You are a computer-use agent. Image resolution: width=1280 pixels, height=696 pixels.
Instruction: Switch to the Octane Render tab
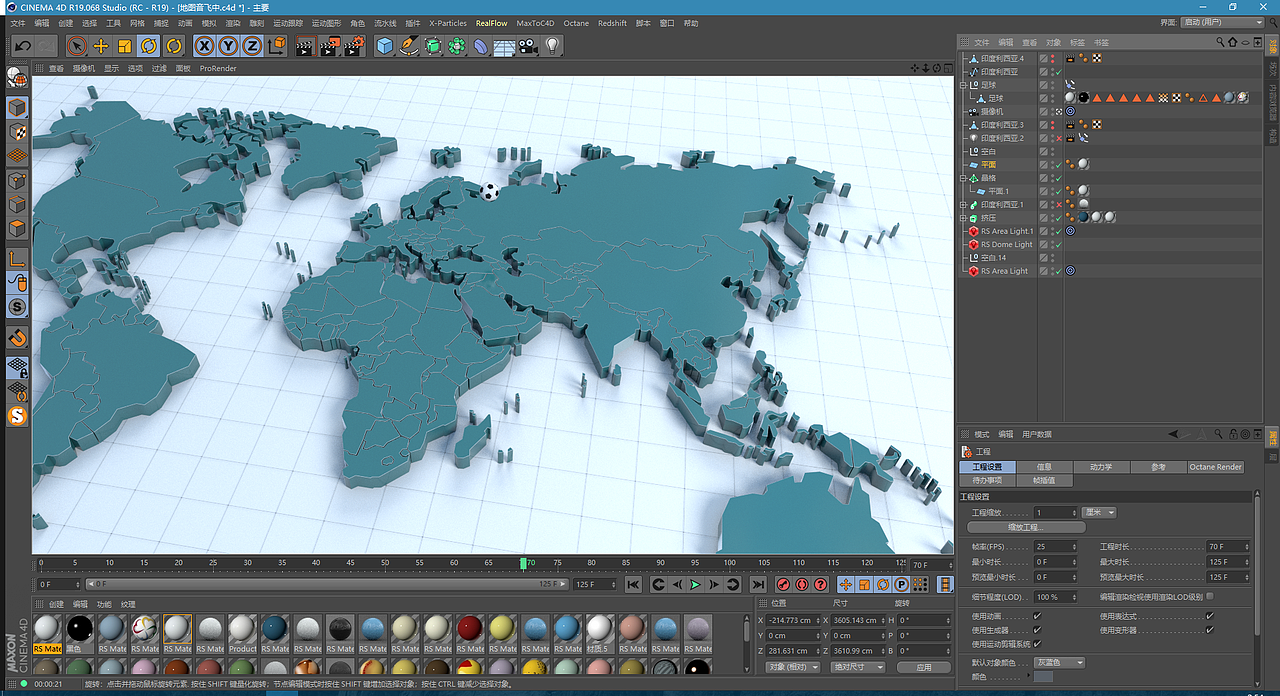tap(1215, 467)
